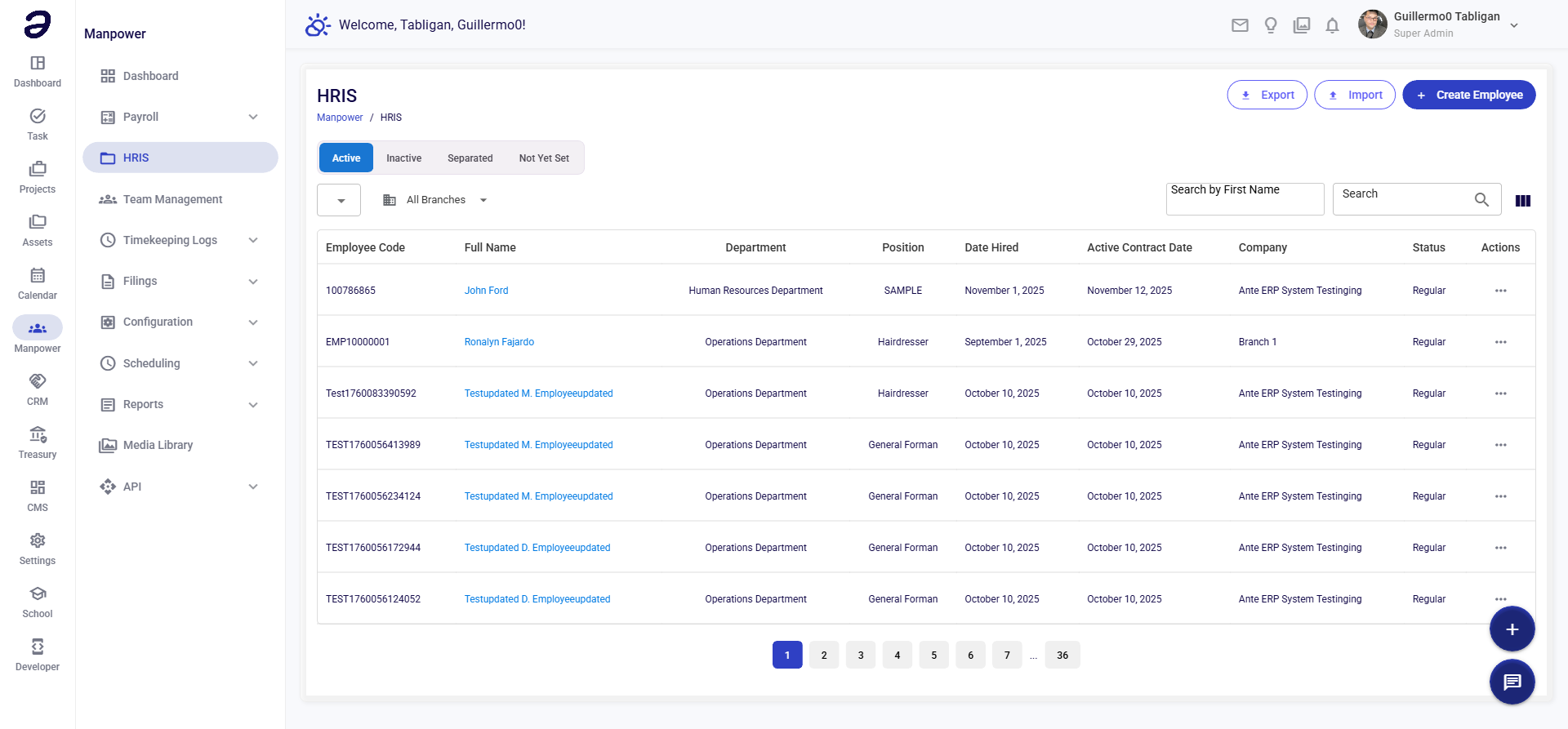Open Media Library in the Manpower menu
This screenshot has height=729, width=1568.
[x=180, y=445]
